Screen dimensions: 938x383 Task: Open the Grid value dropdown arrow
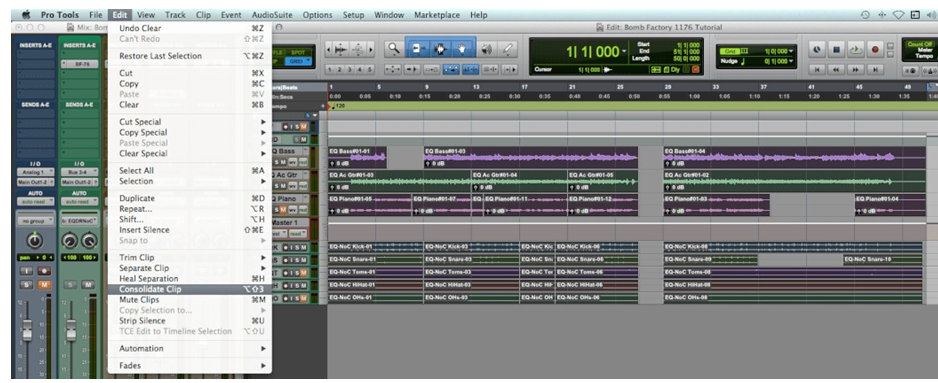pos(791,51)
